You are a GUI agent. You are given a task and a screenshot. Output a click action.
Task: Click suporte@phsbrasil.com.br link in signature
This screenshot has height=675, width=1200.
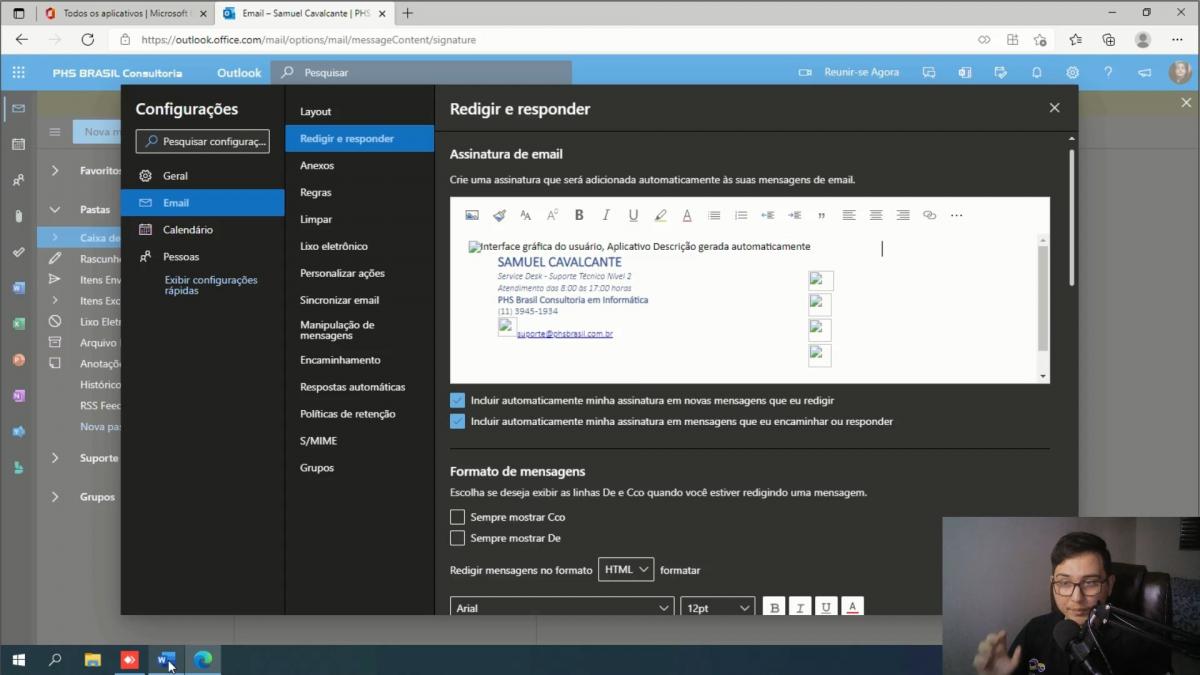(x=565, y=334)
